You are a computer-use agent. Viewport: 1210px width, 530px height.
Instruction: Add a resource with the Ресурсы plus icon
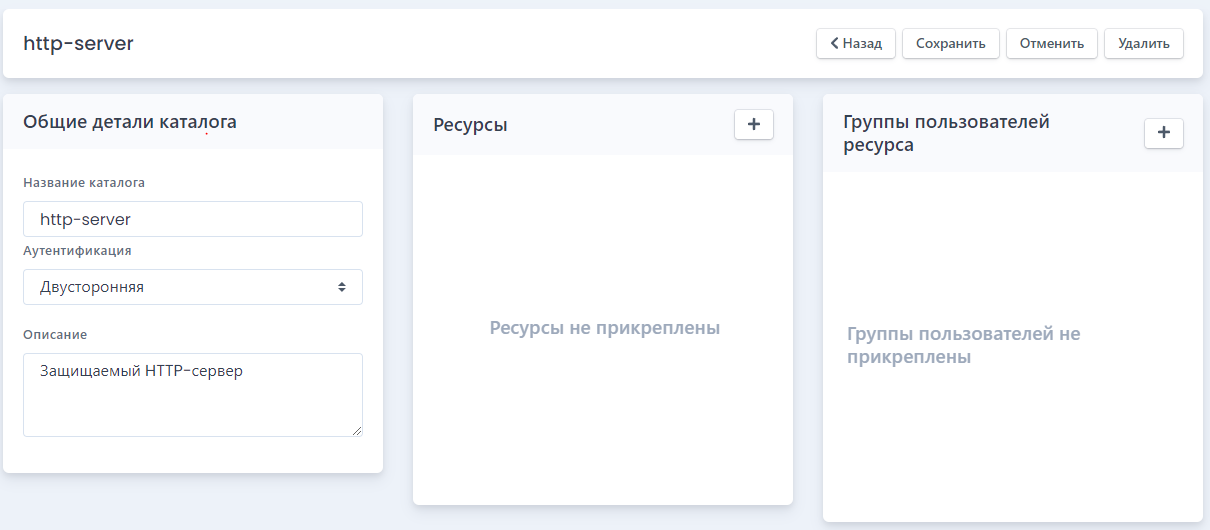[754, 124]
